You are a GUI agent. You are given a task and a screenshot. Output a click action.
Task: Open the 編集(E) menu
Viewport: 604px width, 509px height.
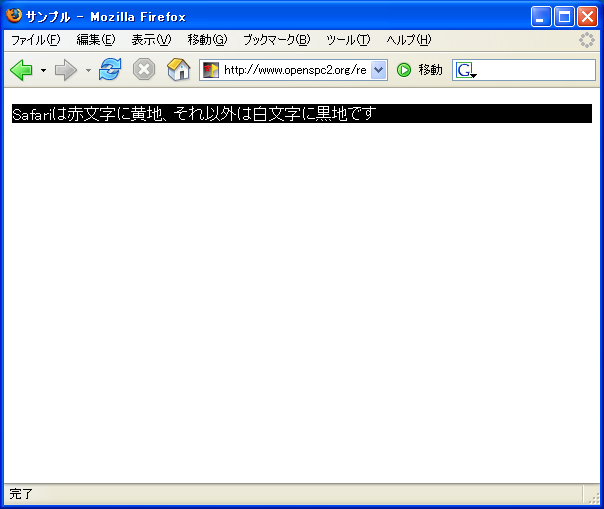click(96, 40)
